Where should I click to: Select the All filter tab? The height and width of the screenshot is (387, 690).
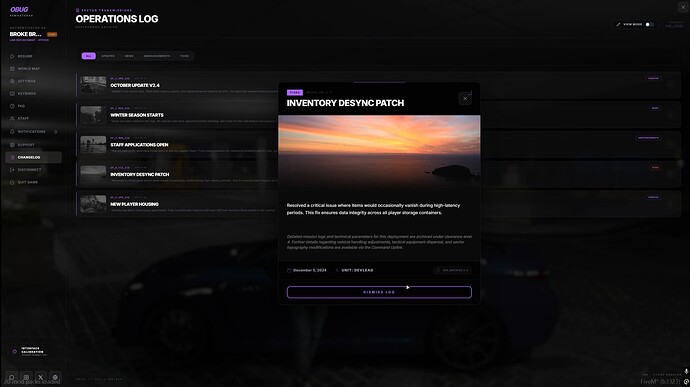pyautogui.click(x=88, y=56)
